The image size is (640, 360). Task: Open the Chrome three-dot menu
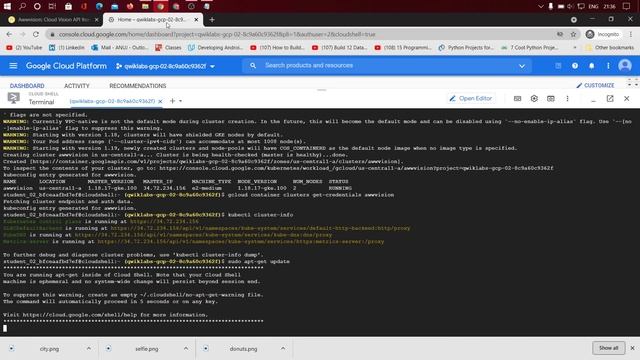click(x=631, y=34)
